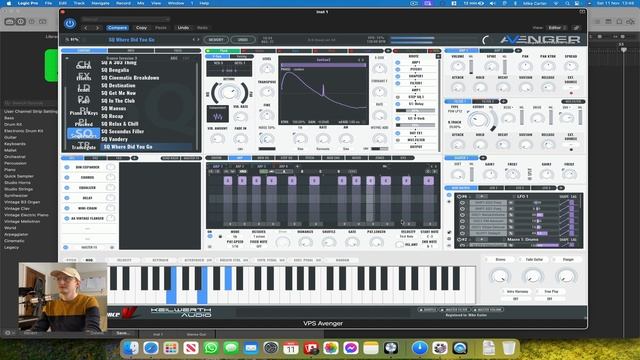Add a new FX slot tab plus

134,158
